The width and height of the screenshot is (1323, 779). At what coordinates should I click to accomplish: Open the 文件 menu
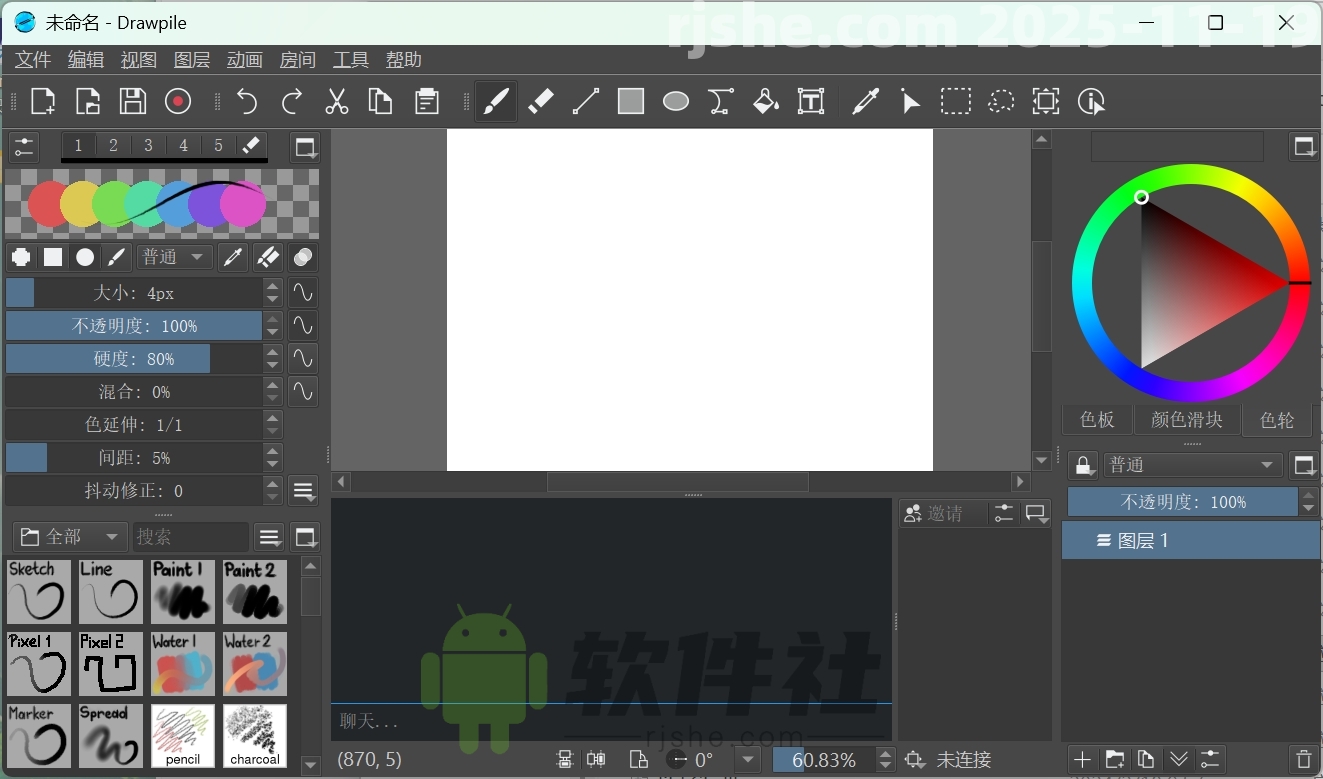[32, 59]
